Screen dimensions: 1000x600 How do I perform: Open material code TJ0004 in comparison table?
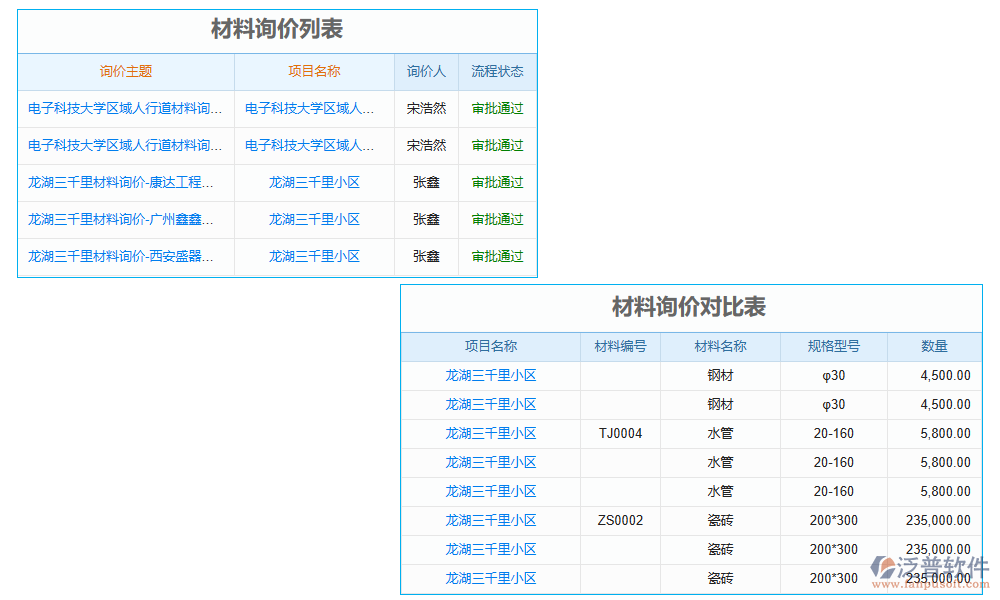point(620,433)
